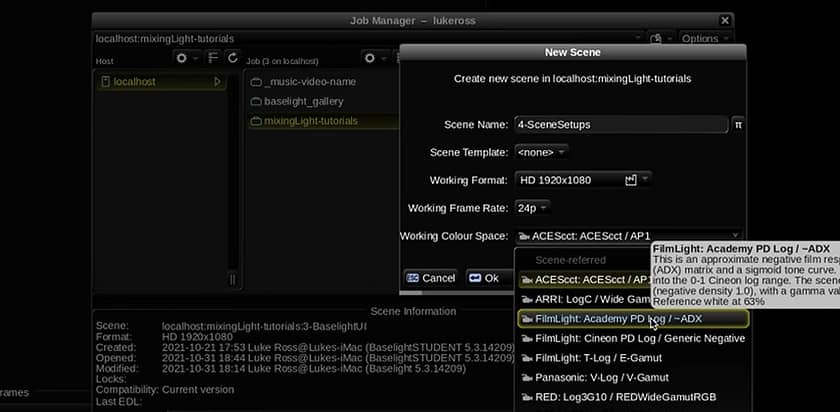
Task: Click Compatibility value Current version
Action: click(x=198, y=389)
